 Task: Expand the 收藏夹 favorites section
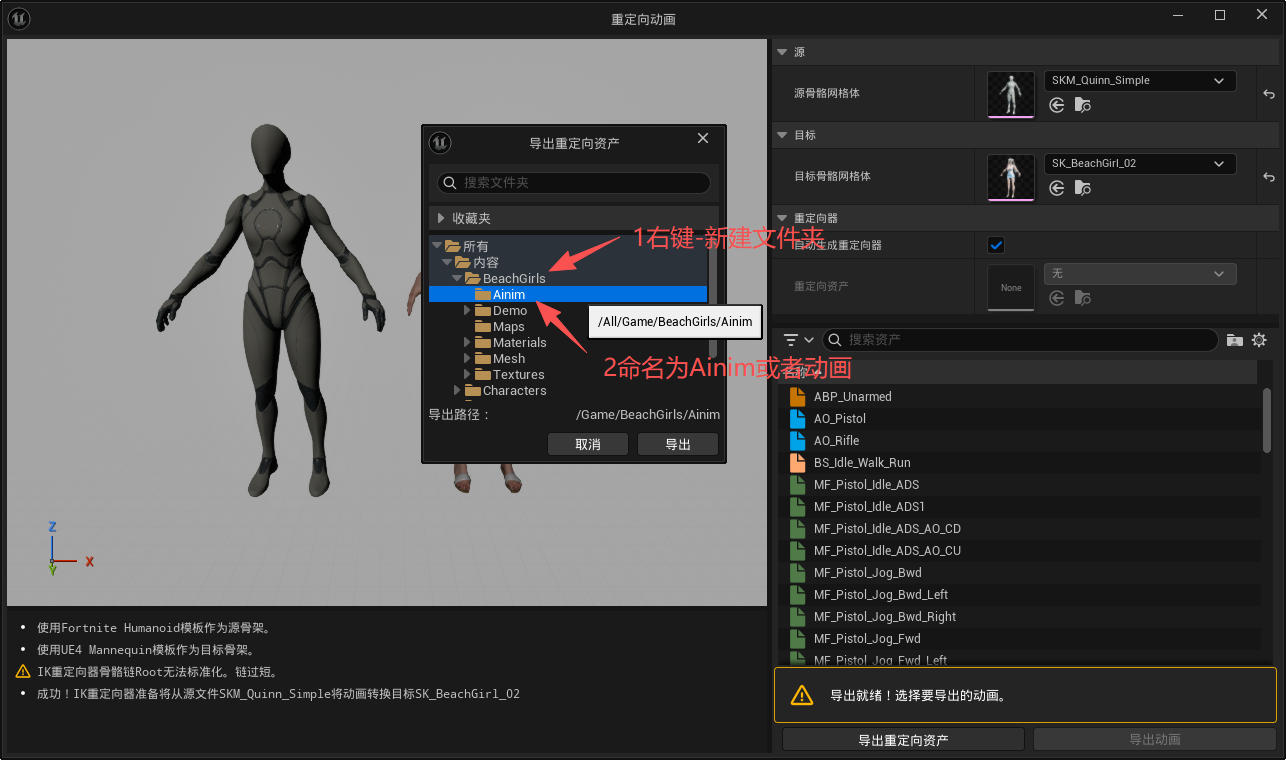point(441,218)
